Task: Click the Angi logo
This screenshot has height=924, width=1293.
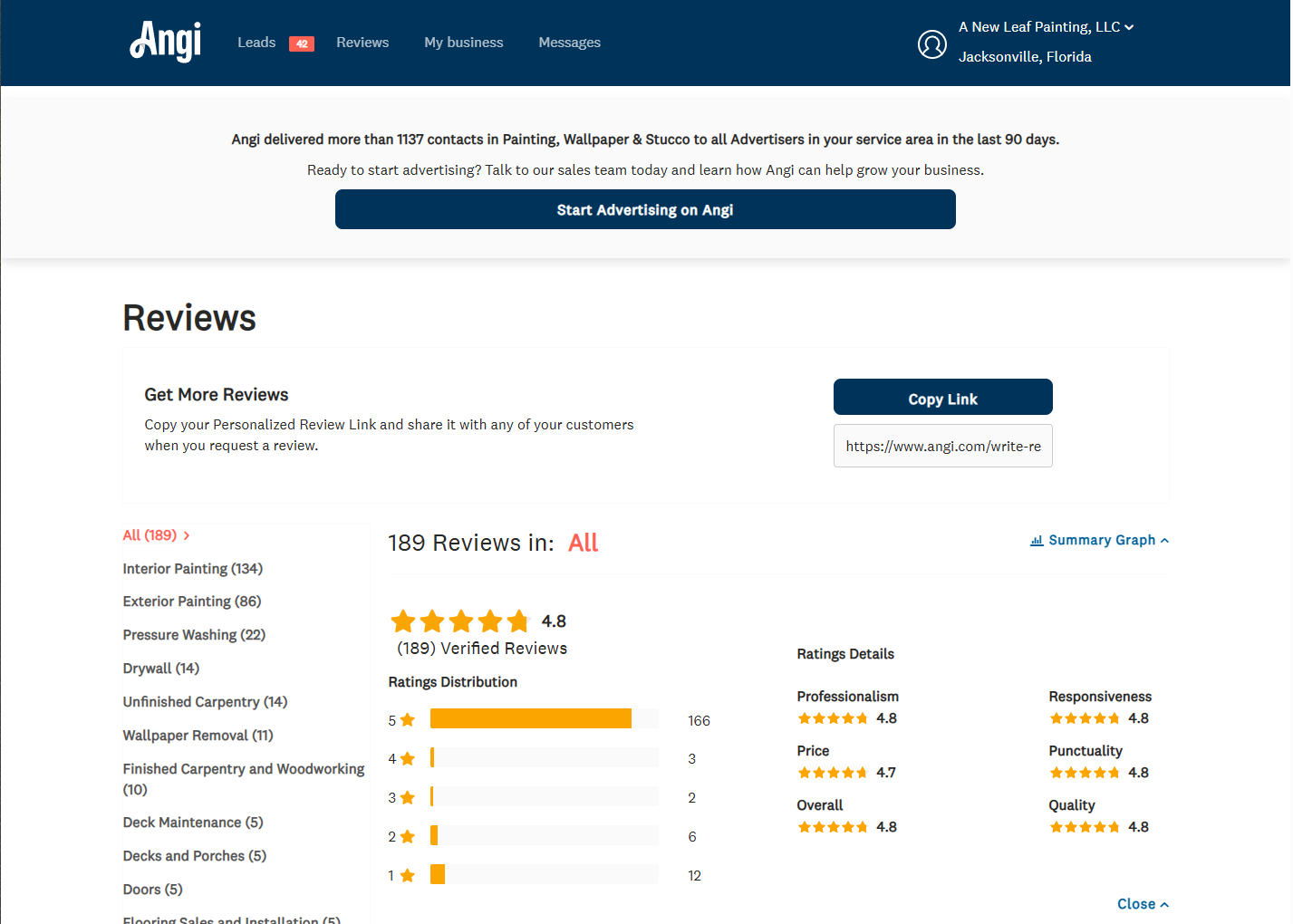Action: point(166,42)
